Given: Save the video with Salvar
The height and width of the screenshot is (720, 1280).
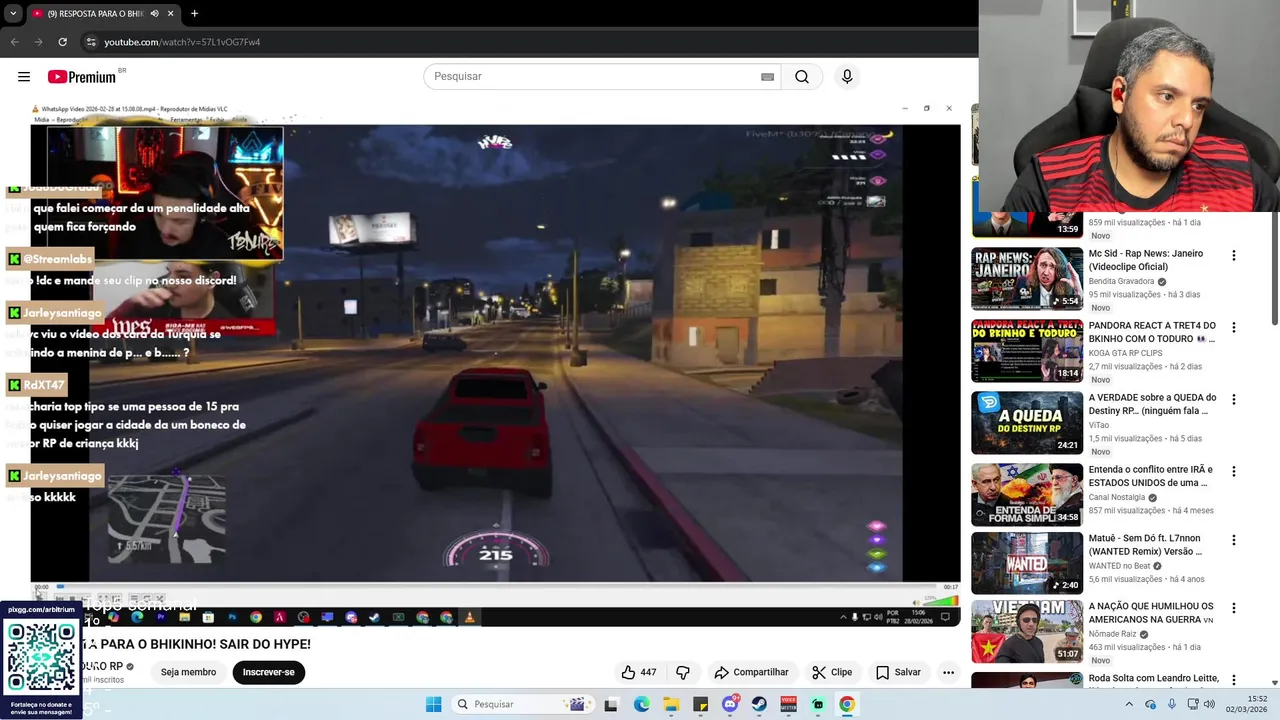Looking at the screenshot, I should point(898,672).
